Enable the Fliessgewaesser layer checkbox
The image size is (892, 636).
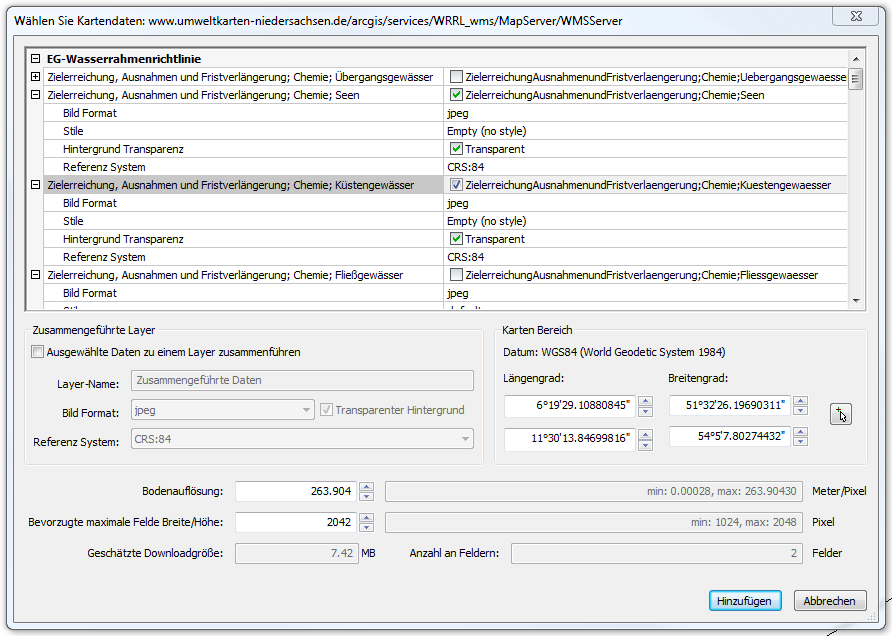(456, 275)
